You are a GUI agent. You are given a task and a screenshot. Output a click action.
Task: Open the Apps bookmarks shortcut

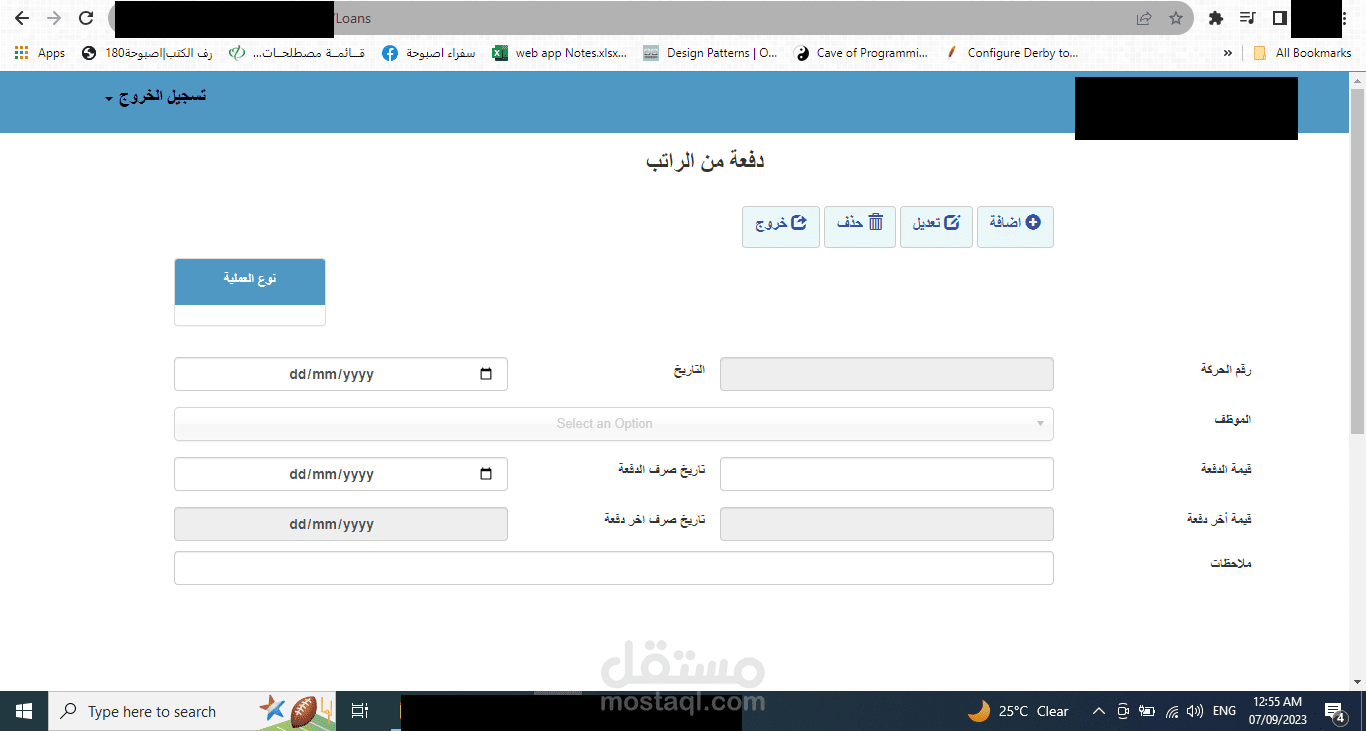tap(40, 53)
